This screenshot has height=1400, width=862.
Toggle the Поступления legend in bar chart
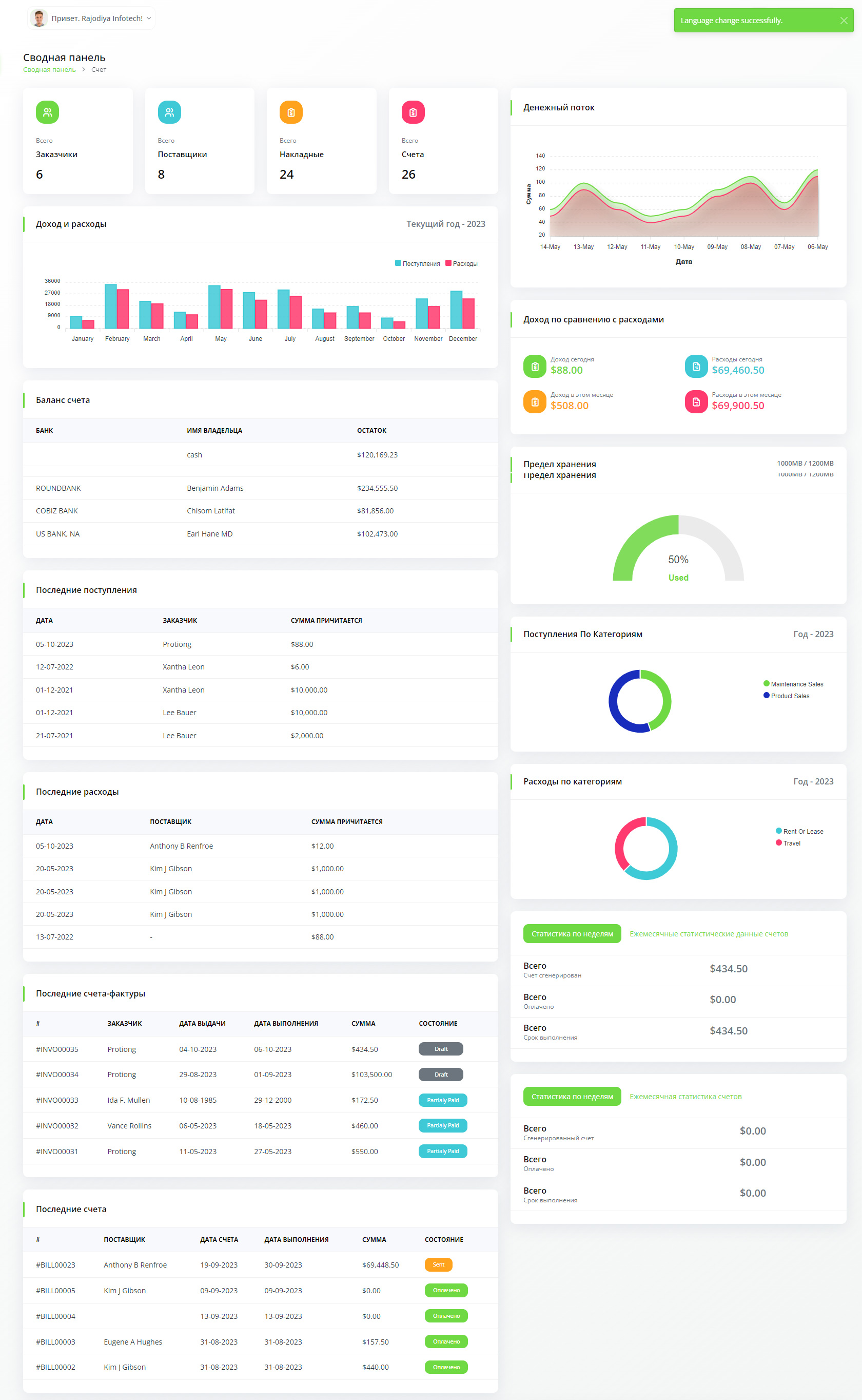point(417,263)
